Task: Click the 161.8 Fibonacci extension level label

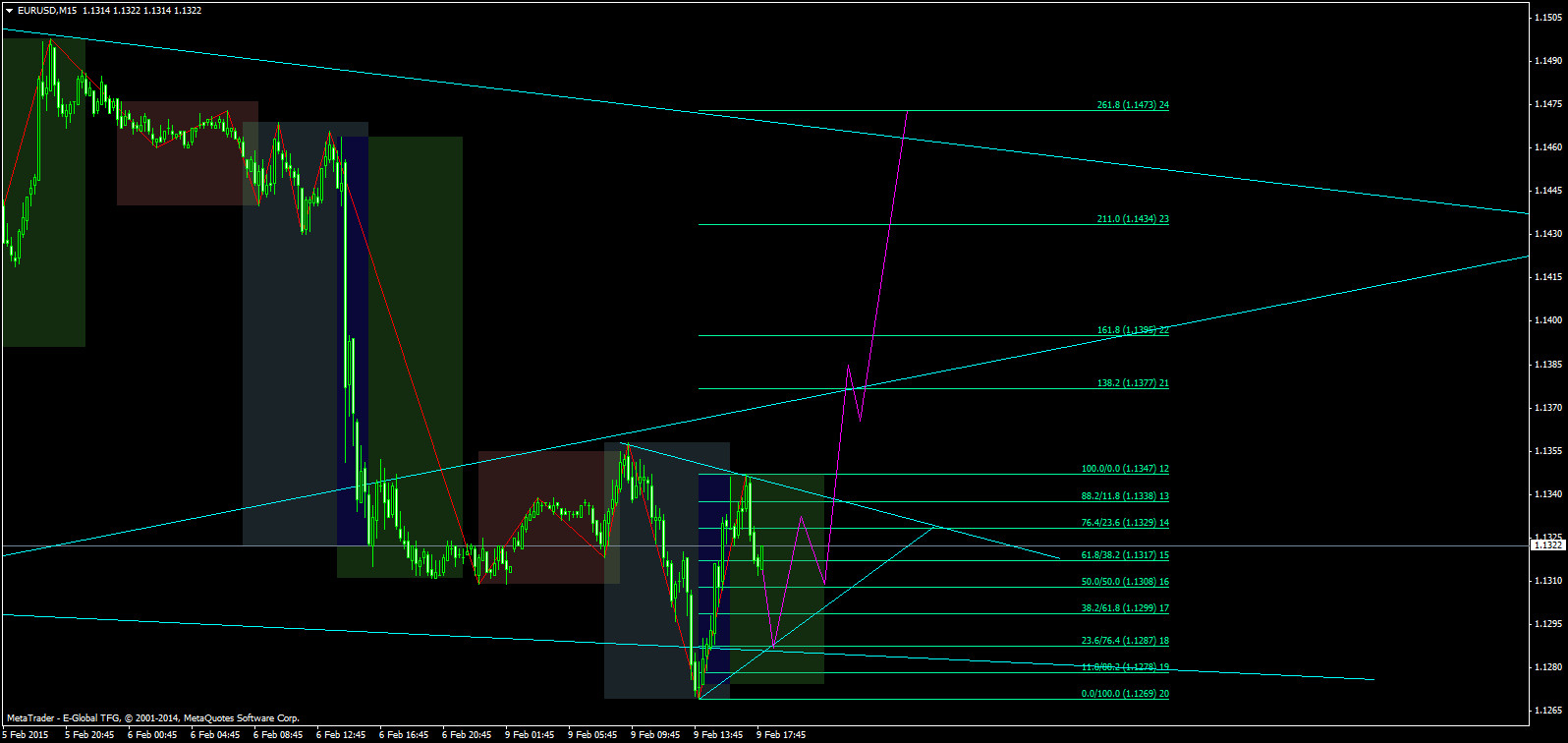Action: [1132, 330]
